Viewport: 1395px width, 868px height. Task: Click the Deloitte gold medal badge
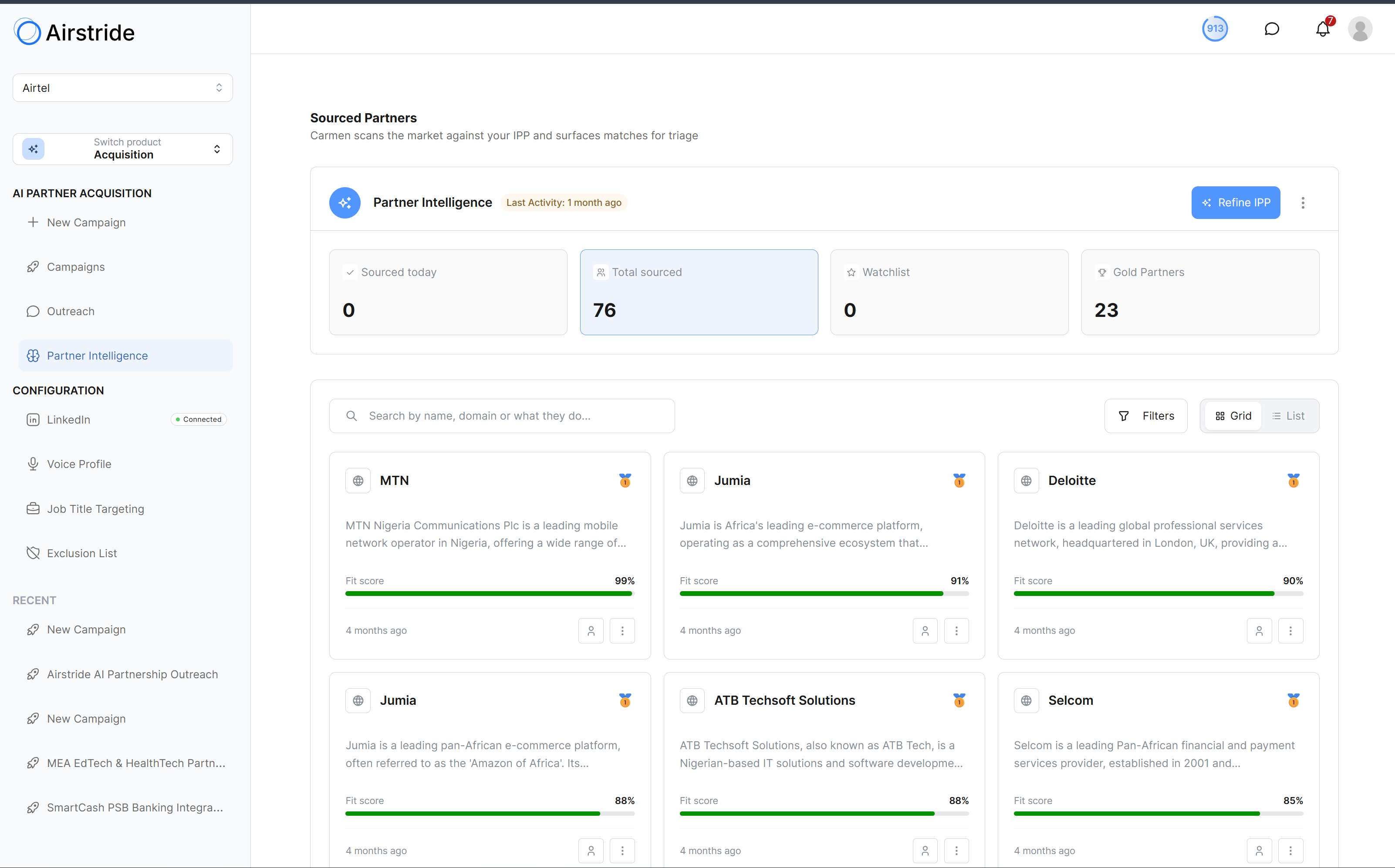point(1294,481)
